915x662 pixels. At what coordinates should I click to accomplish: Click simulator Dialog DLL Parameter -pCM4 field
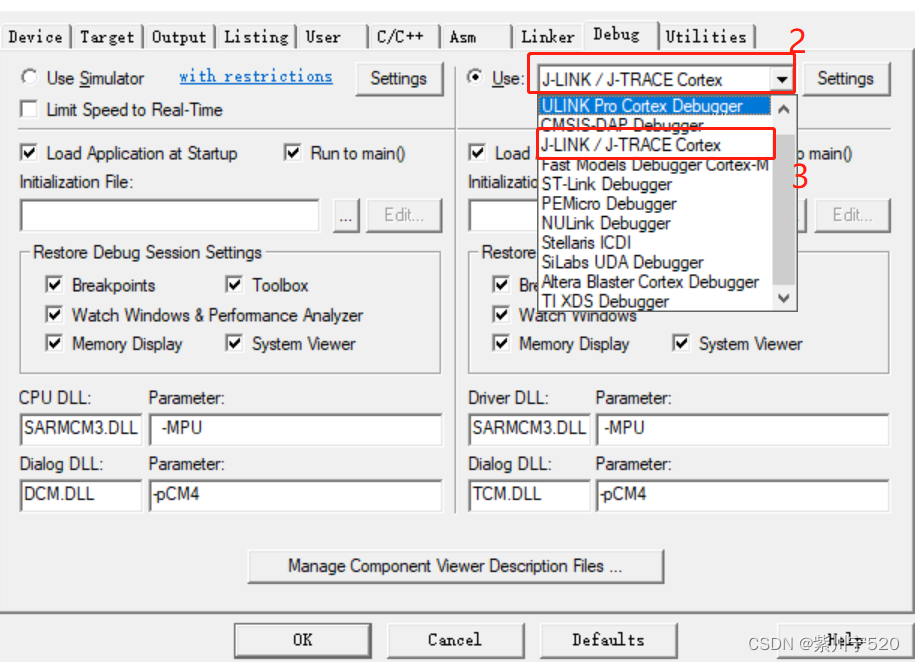click(x=296, y=495)
